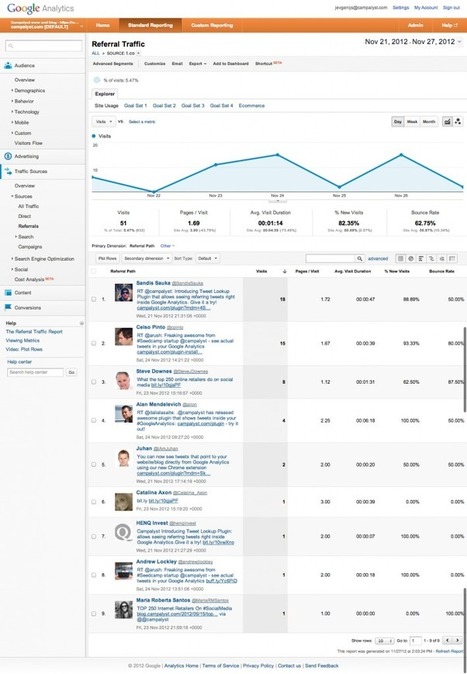Open the Export dropdown

(x=197, y=64)
